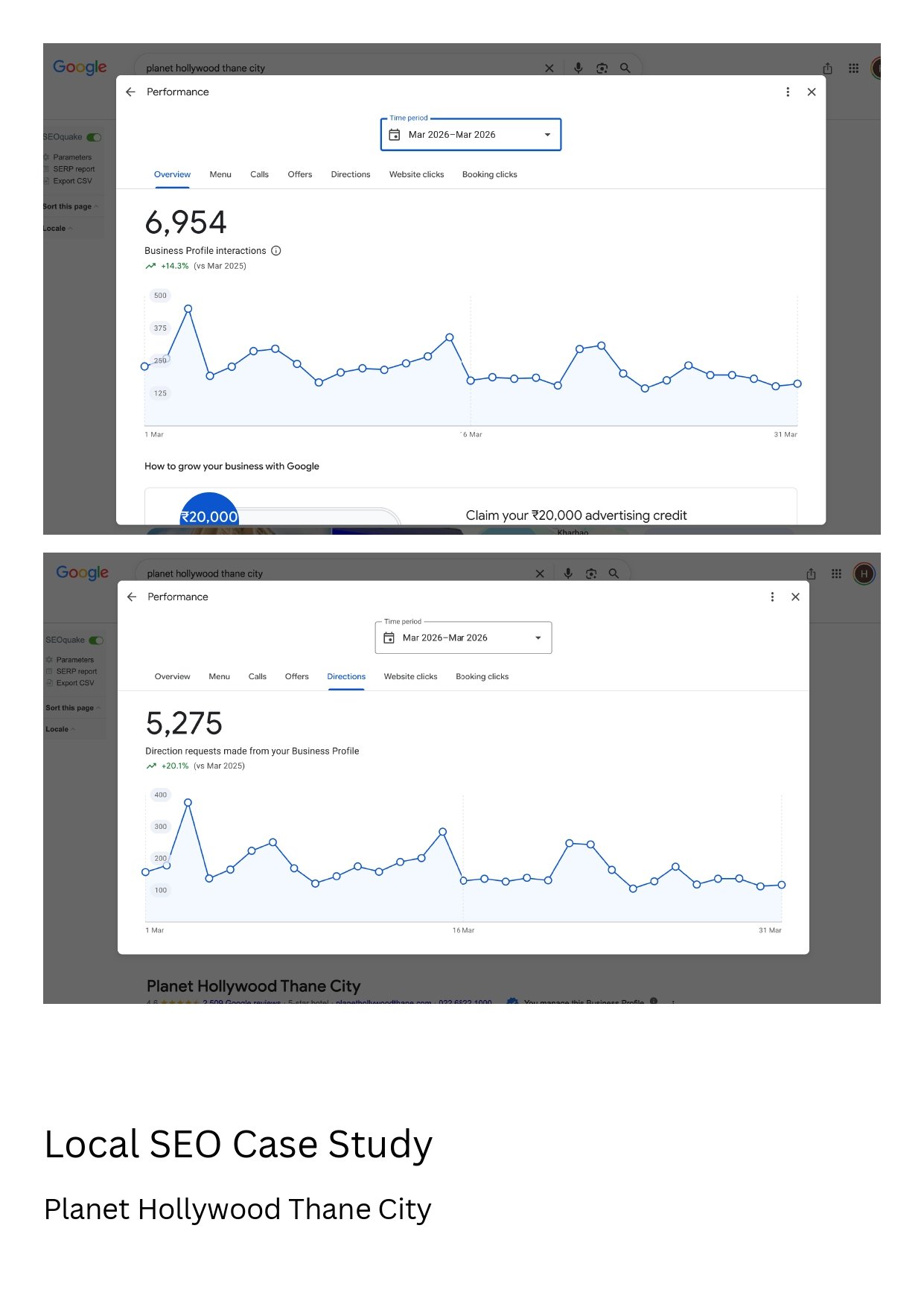Toggle SEOquake switch in the 6,954 interactions screenshot
The width and height of the screenshot is (924, 1307).
pos(94,137)
